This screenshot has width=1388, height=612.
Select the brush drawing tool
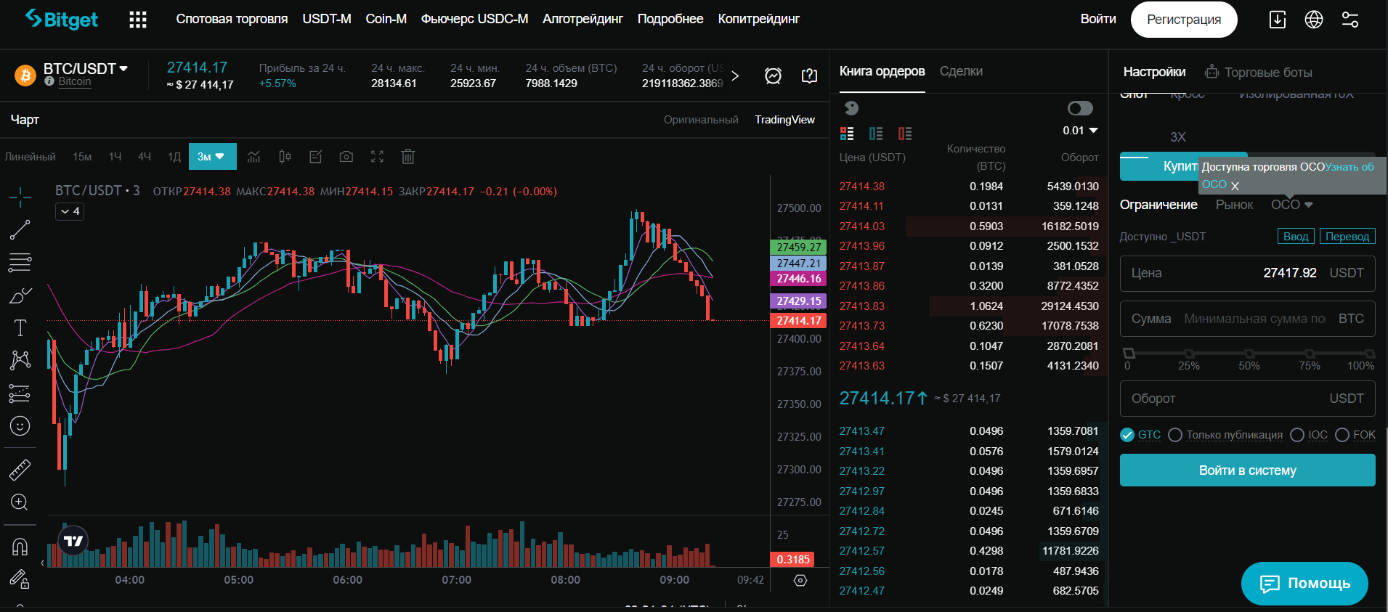(19, 295)
